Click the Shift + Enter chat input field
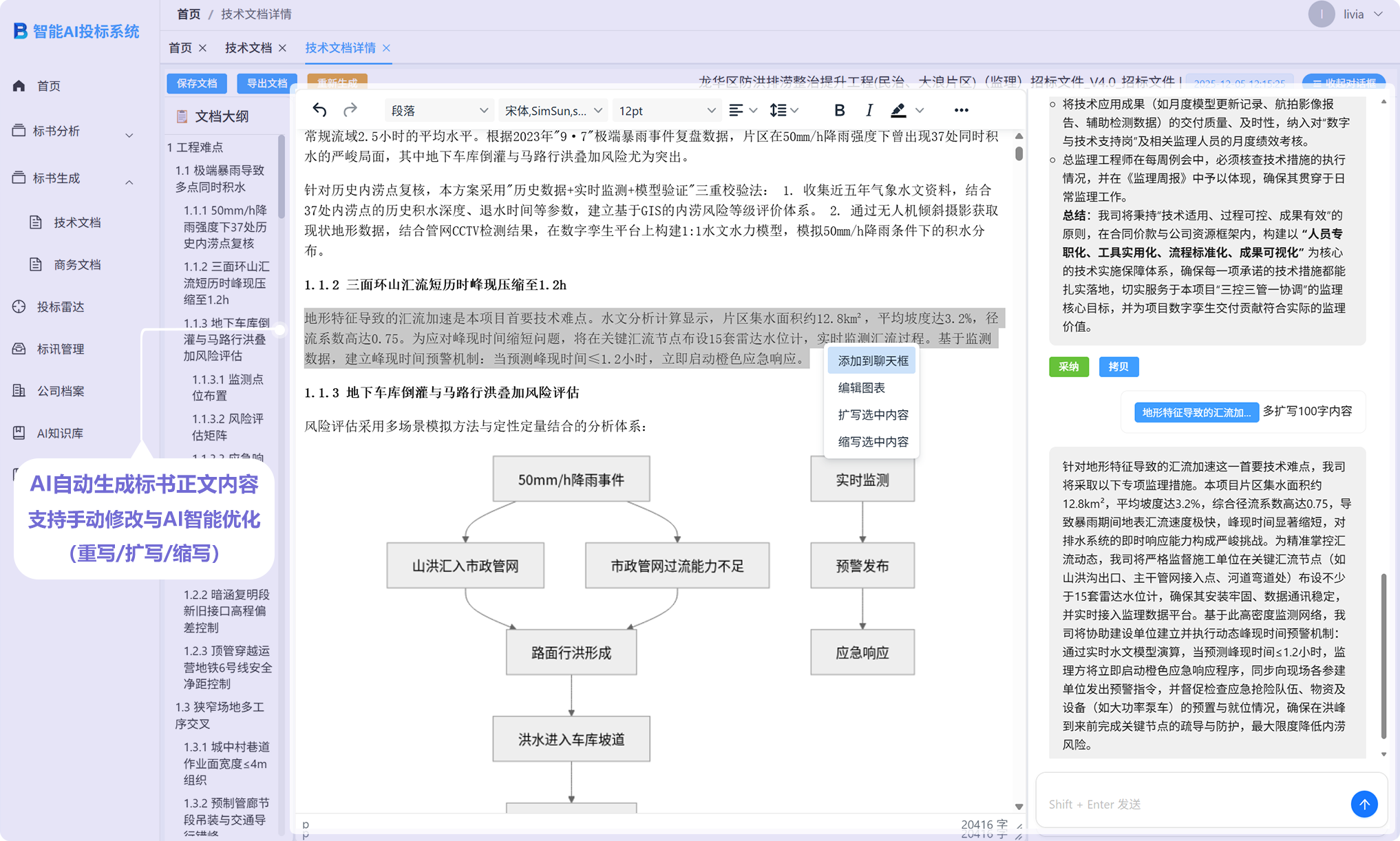This screenshot has width=1400, height=841. tap(1191, 804)
